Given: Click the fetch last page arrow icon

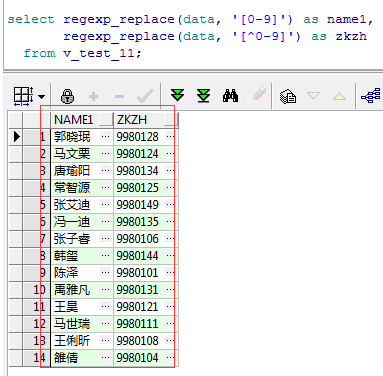Looking at the screenshot, I should point(203,96).
